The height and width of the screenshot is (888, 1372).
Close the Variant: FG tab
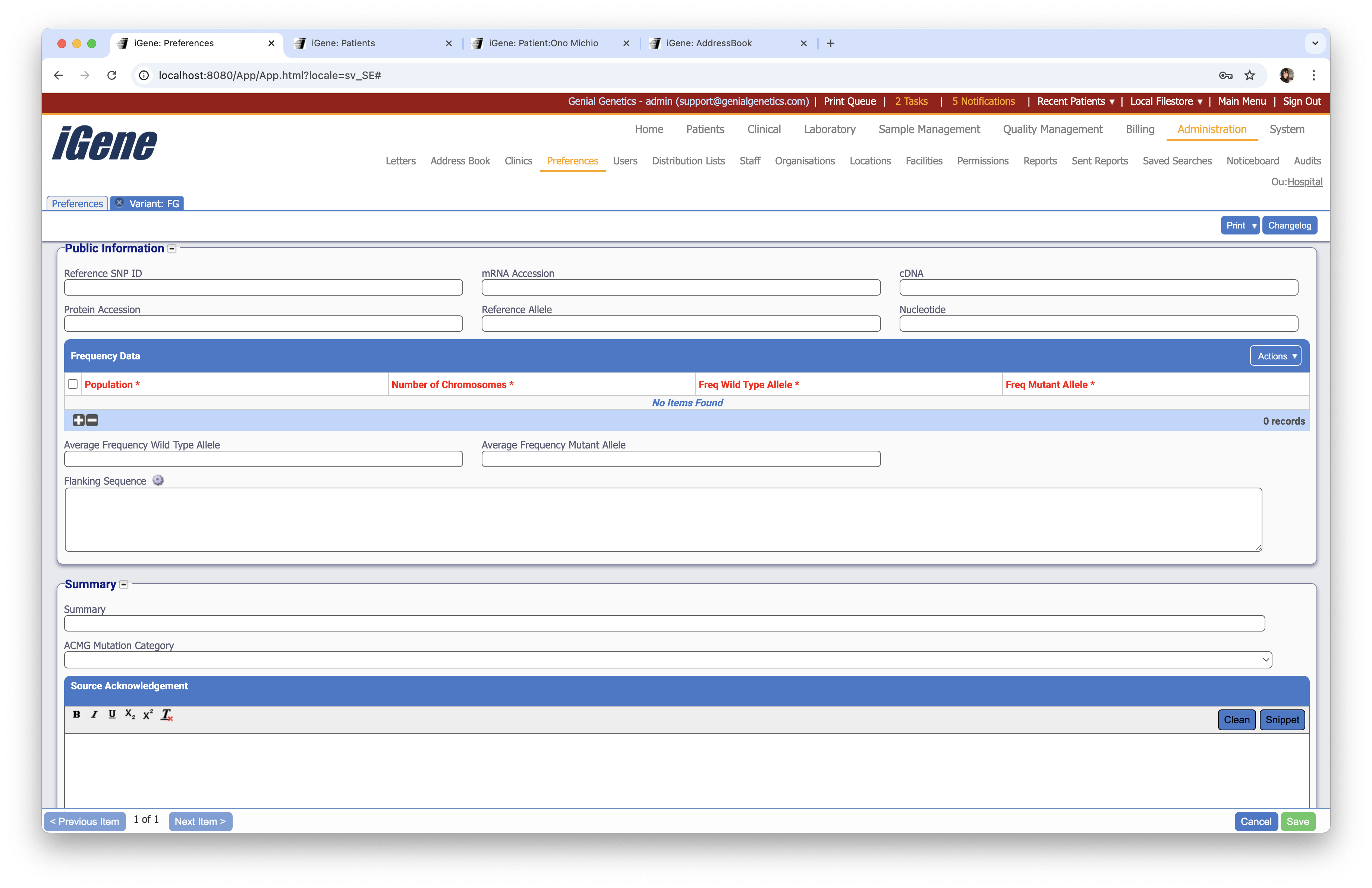click(x=119, y=203)
